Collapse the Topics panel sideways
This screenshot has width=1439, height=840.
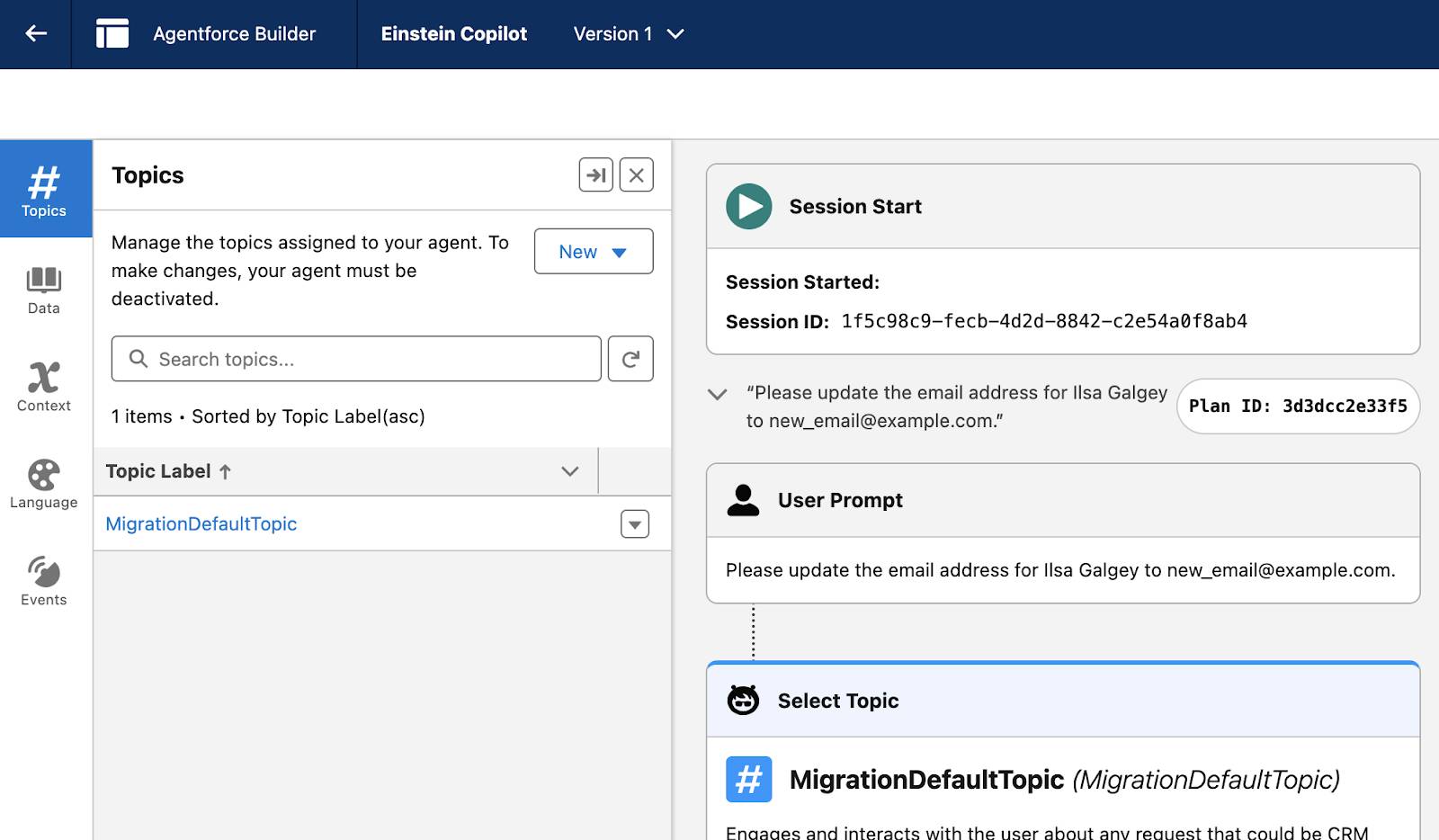tap(595, 175)
